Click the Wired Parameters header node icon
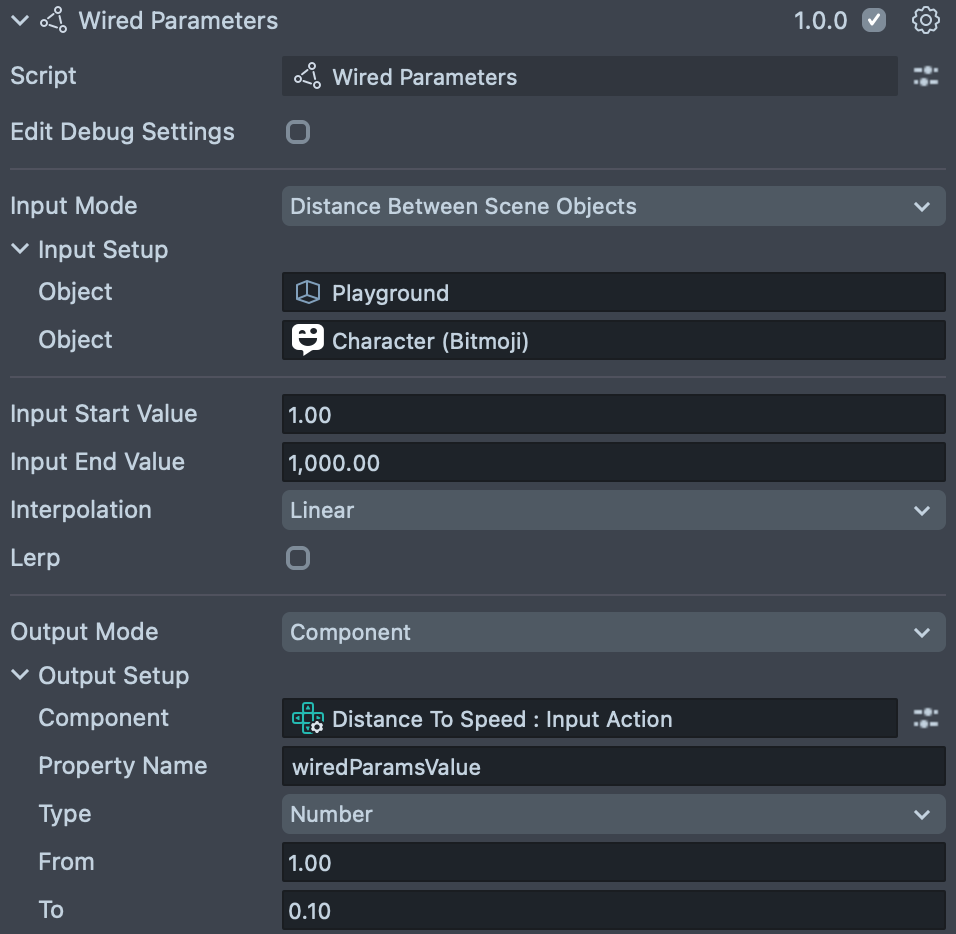 click(53, 21)
